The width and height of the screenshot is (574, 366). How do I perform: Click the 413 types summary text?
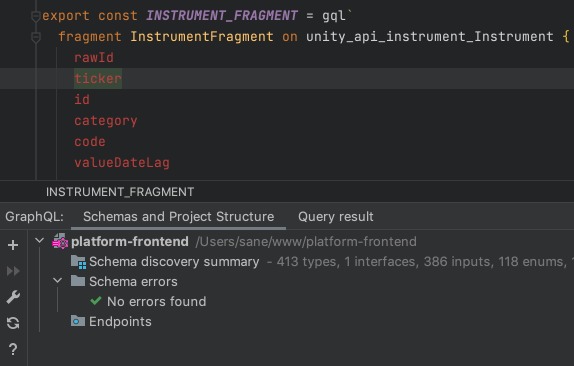[x=306, y=262]
